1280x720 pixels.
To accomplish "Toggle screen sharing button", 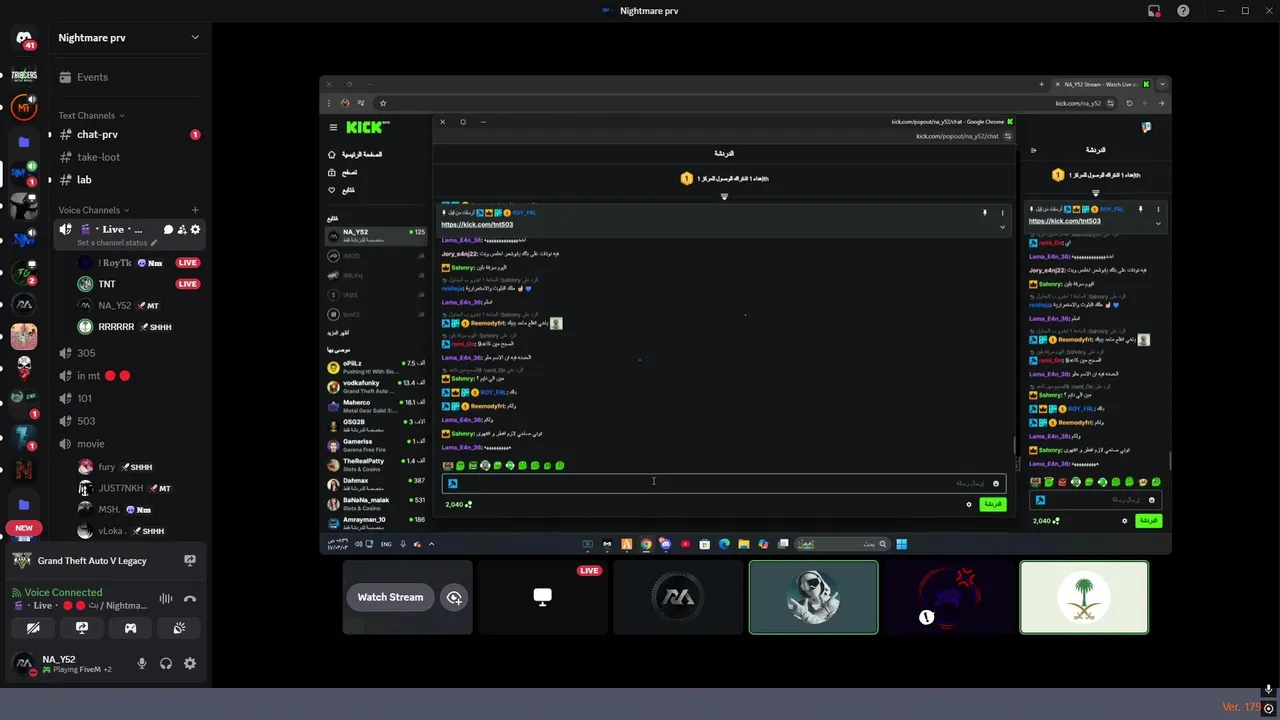I will click(82, 628).
